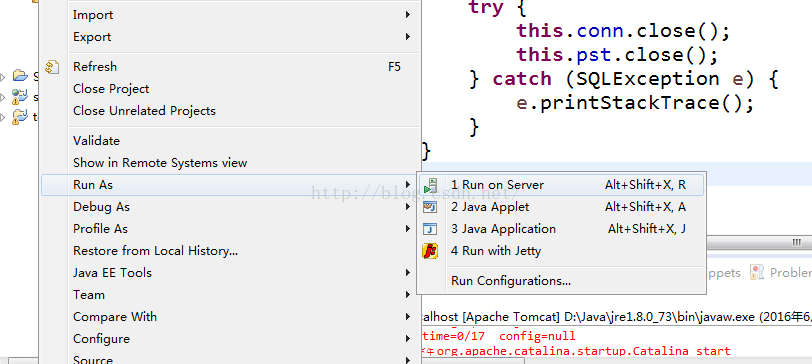Expand the Profile As submenu arrow
This screenshot has width=812, height=364.
(x=408, y=229)
